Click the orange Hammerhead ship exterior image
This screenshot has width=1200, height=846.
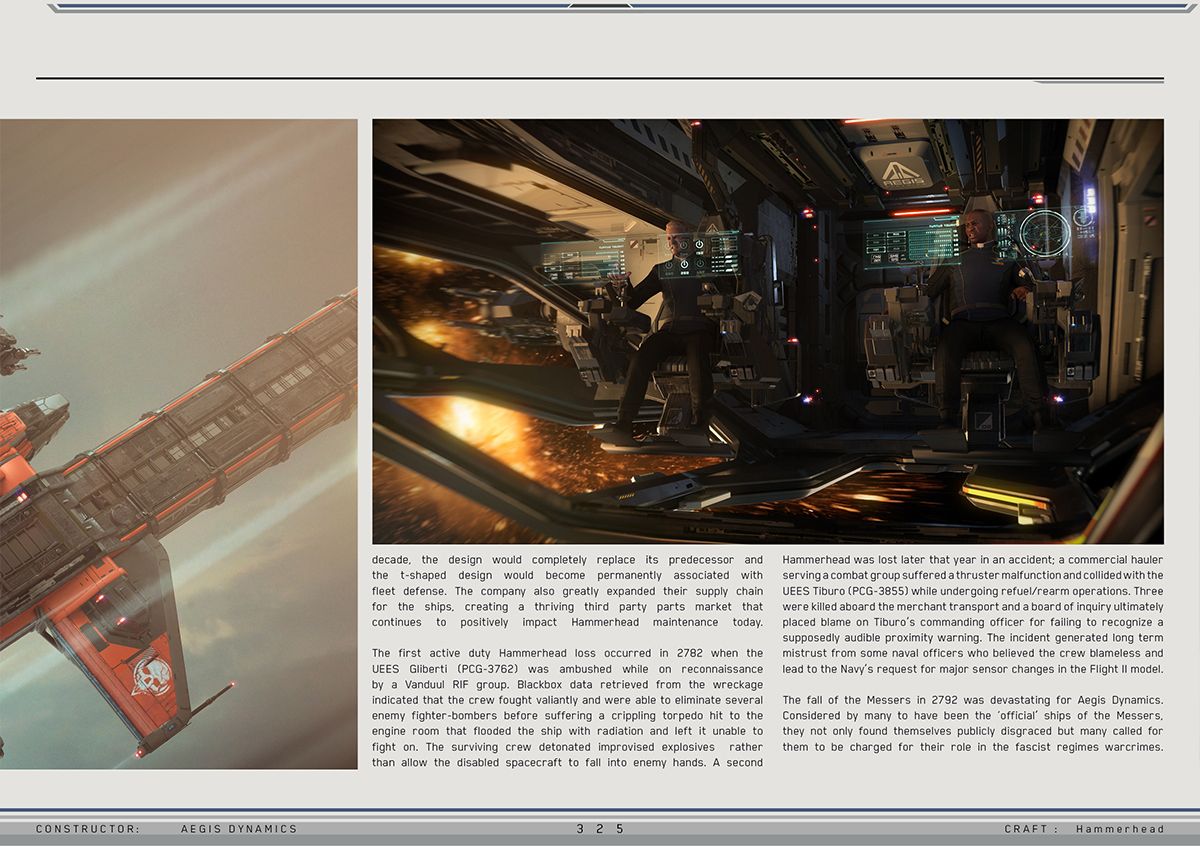(x=178, y=444)
